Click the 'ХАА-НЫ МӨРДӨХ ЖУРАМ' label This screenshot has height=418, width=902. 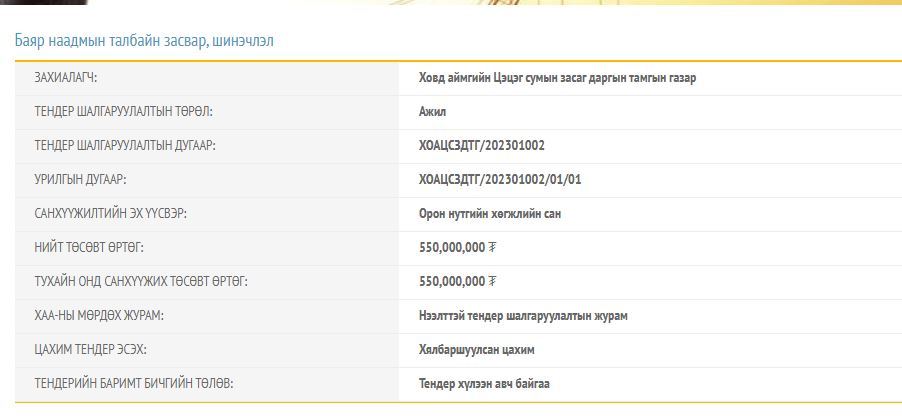coord(99,316)
